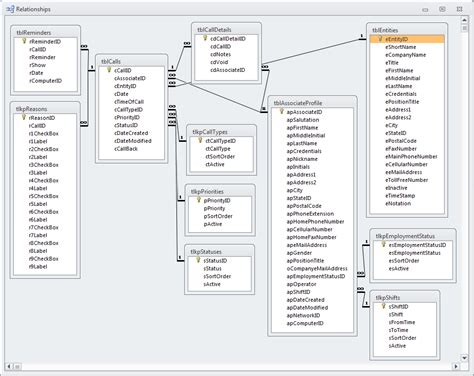Click the key icon next to sShiftID

384,306
